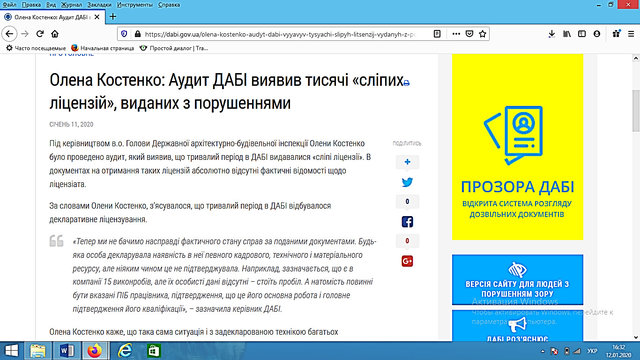Open File Explorer from taskbar
The width and height of the screenshot is (640, 360).
pyautogui.click(x=38, y=351)
